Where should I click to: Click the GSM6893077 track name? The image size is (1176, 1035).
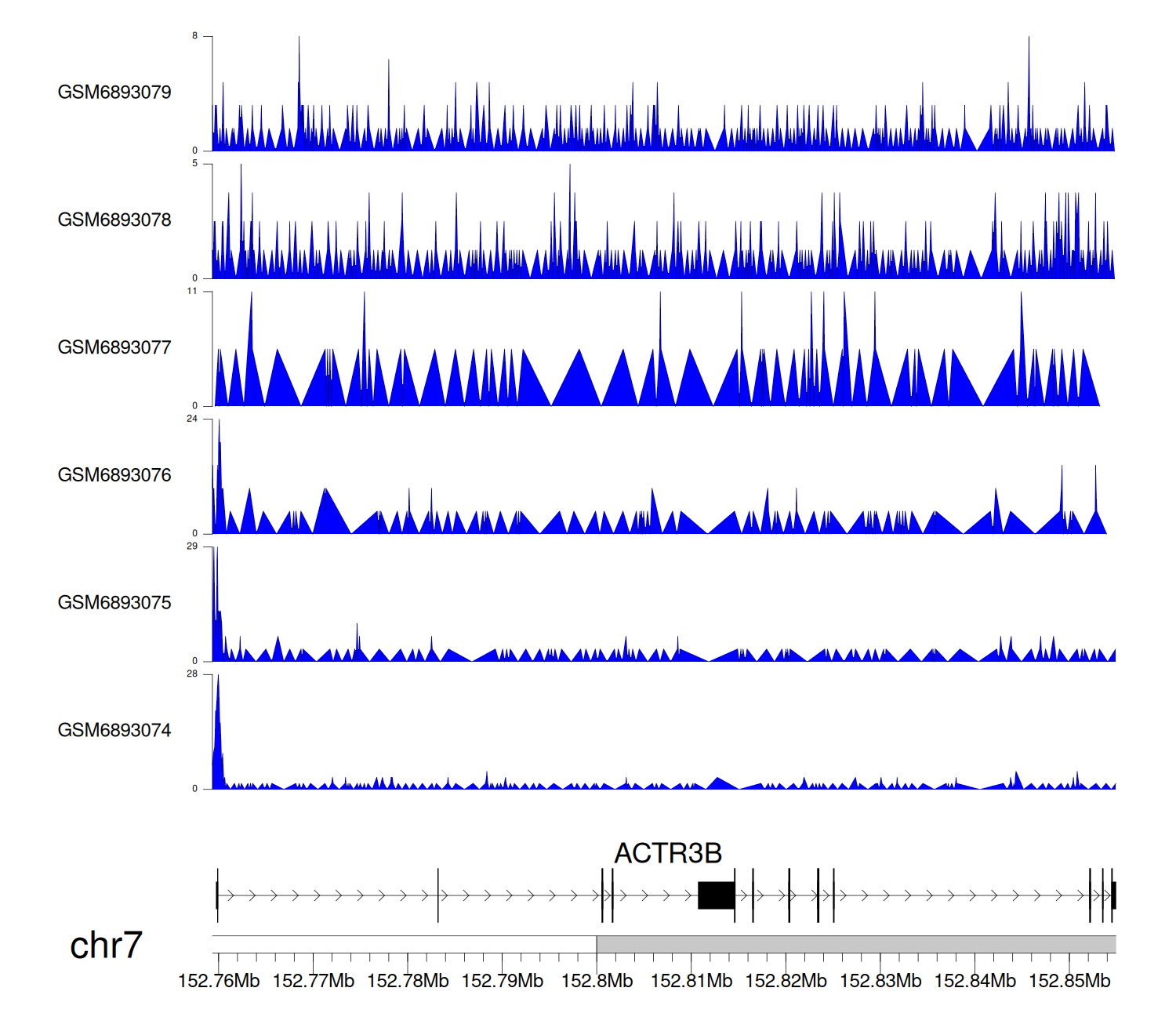pyautogui.click(x=114, y=348)
